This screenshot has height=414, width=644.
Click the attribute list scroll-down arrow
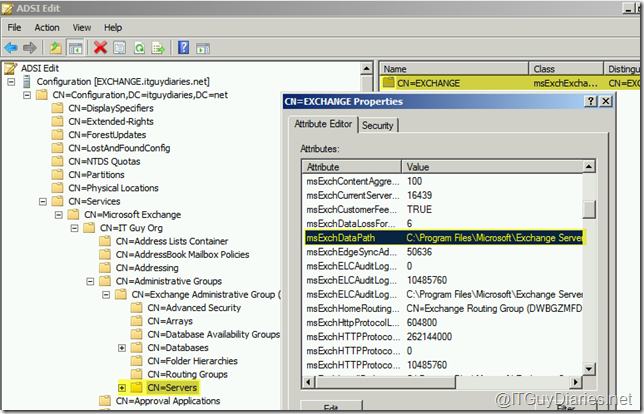tap(589, 368)
